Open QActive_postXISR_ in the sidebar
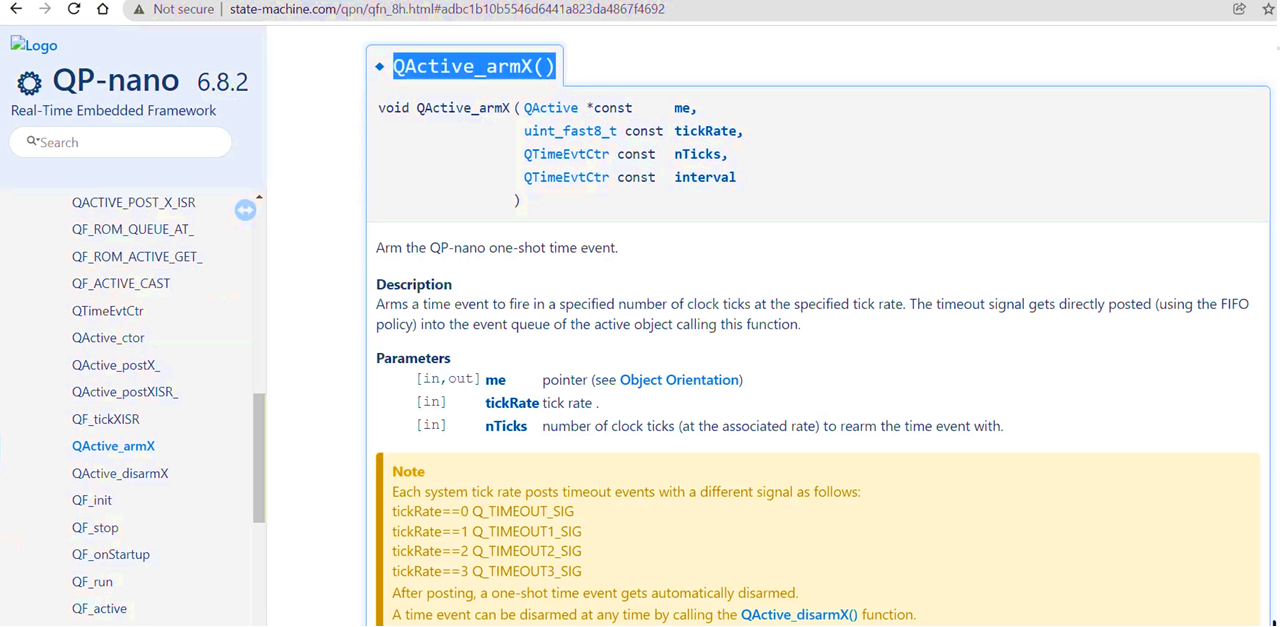Screen dimensions: 1280x627 click(125, 392)
